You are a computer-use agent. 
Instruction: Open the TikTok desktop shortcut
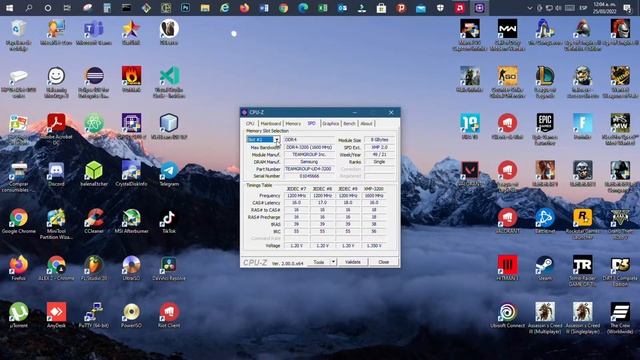169,221
